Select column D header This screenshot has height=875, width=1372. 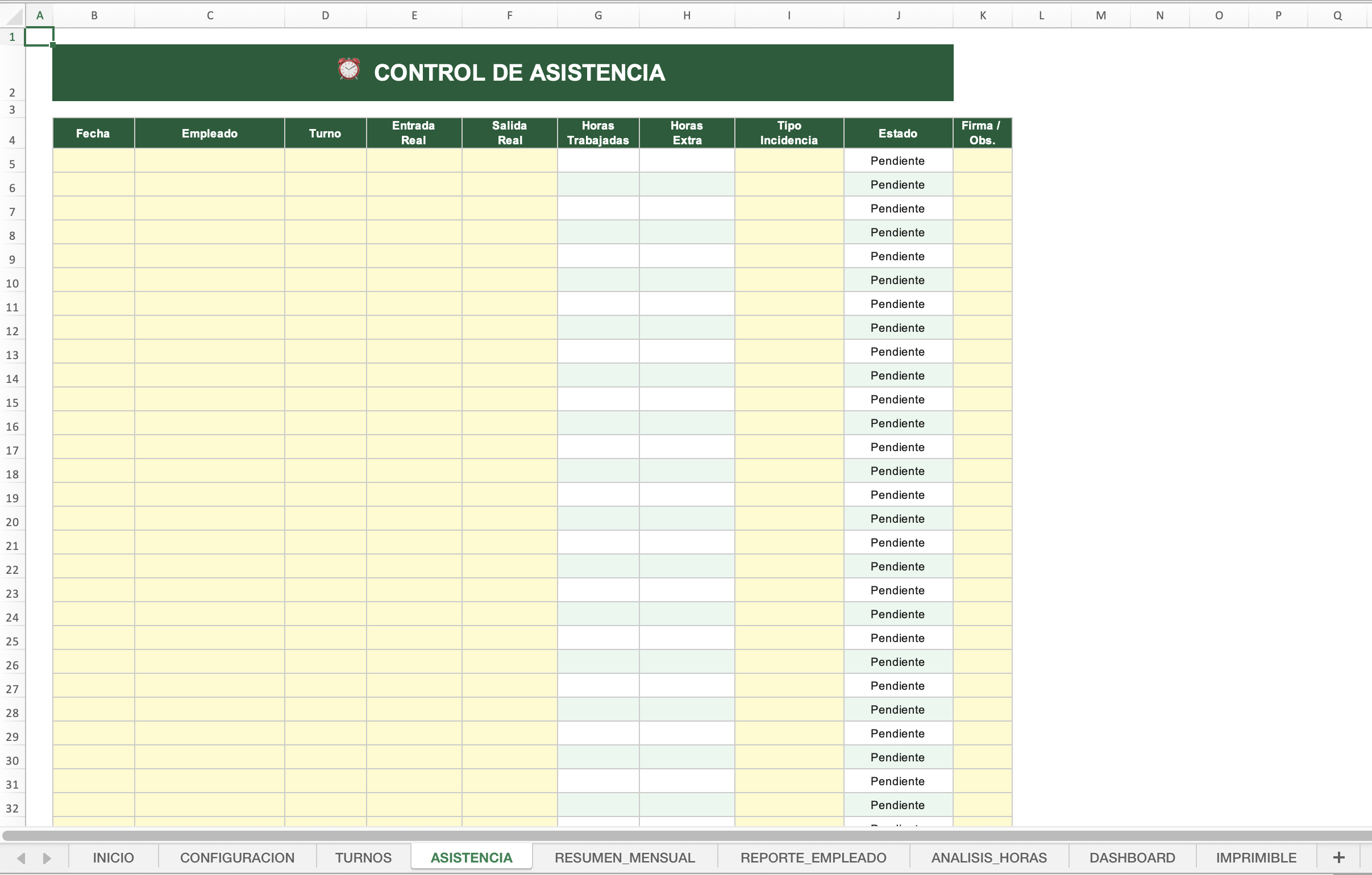click(325, 15)
